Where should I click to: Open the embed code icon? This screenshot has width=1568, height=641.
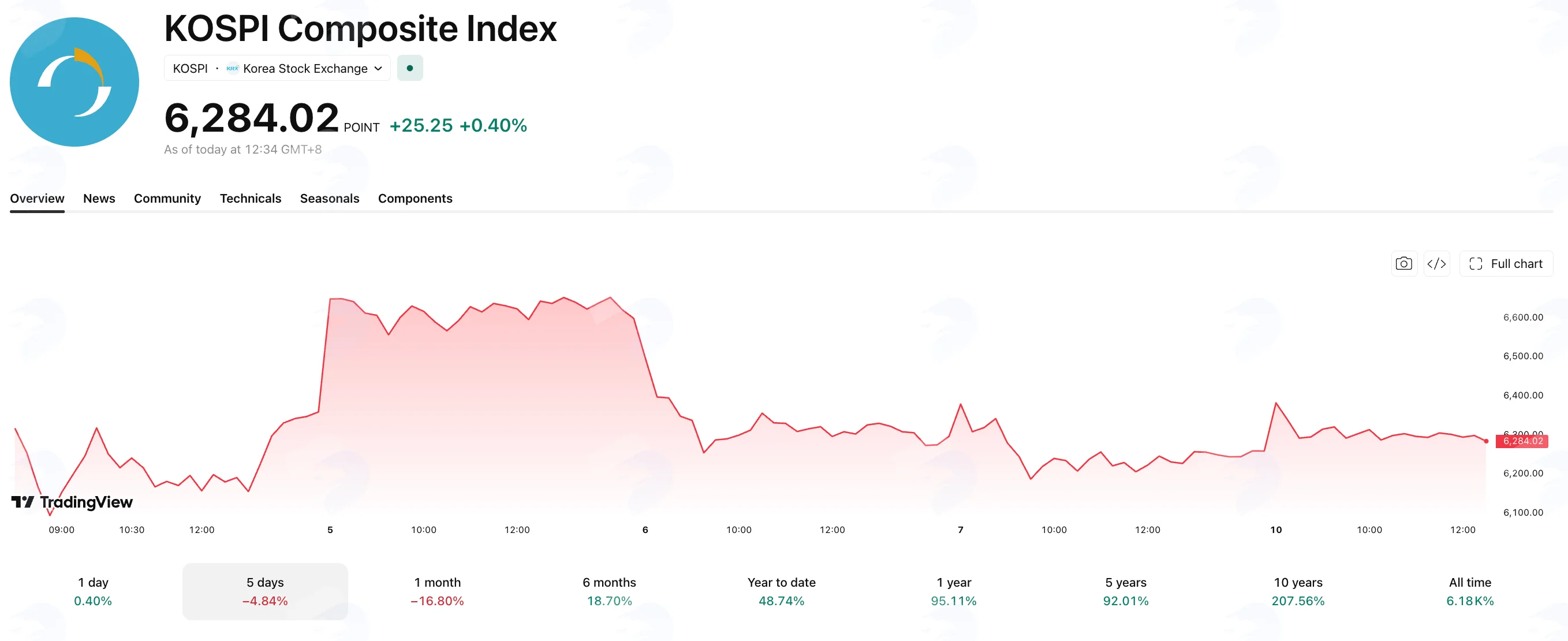1436,263
